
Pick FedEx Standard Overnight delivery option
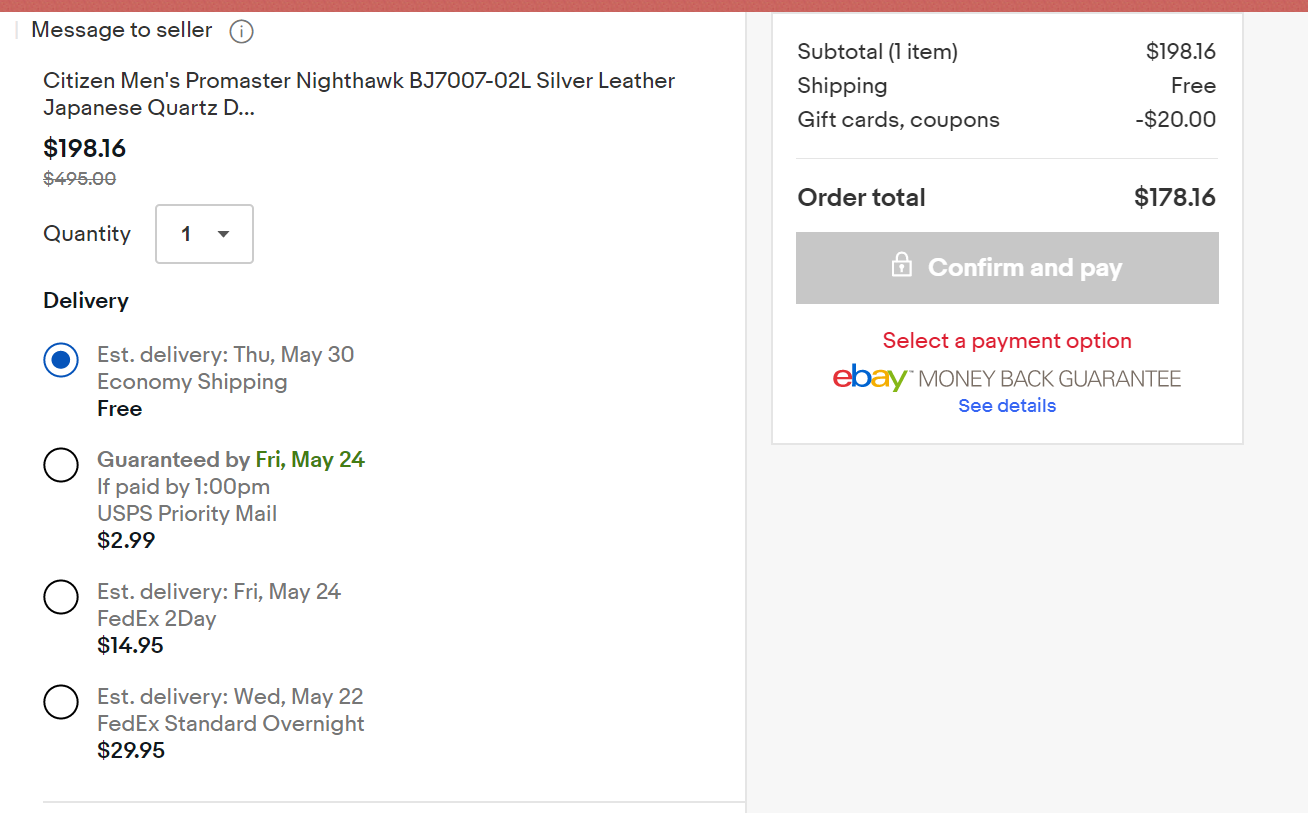pyautogui.click(x=61, y=701)
